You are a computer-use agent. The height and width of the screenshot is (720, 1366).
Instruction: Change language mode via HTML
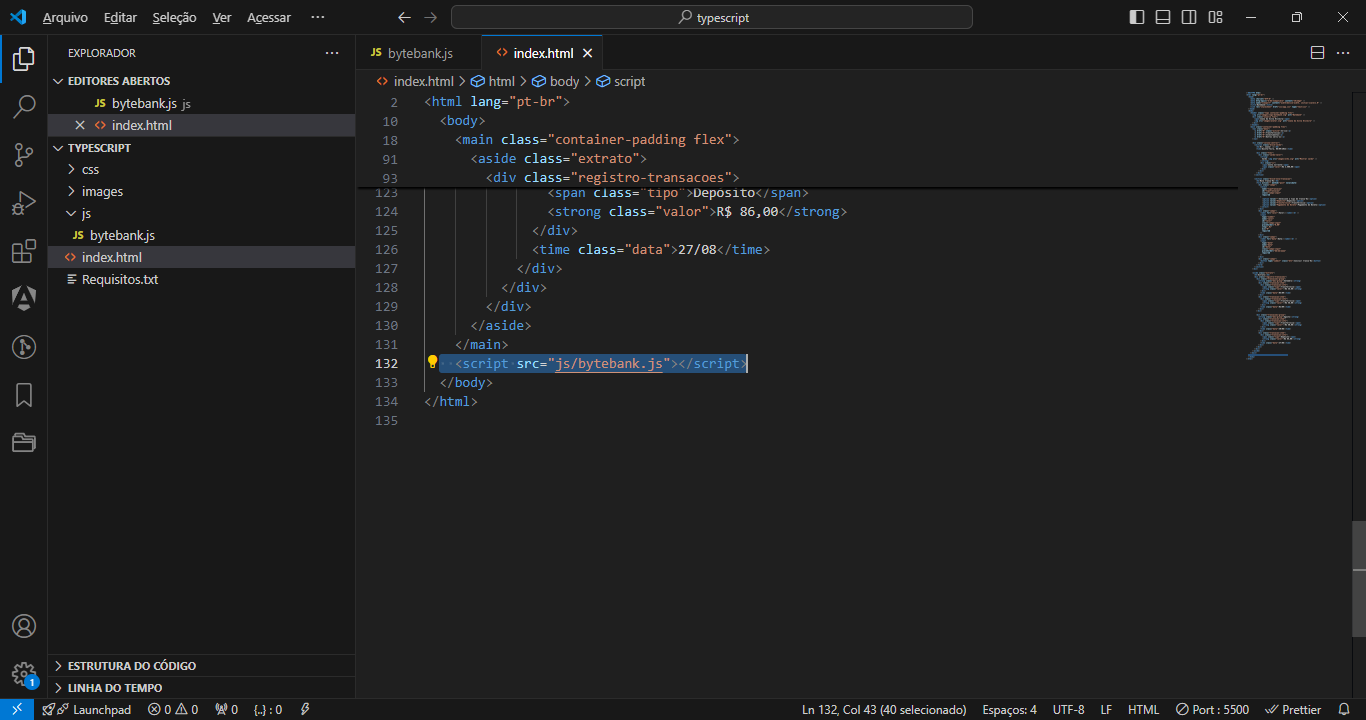coord(1143,709)
